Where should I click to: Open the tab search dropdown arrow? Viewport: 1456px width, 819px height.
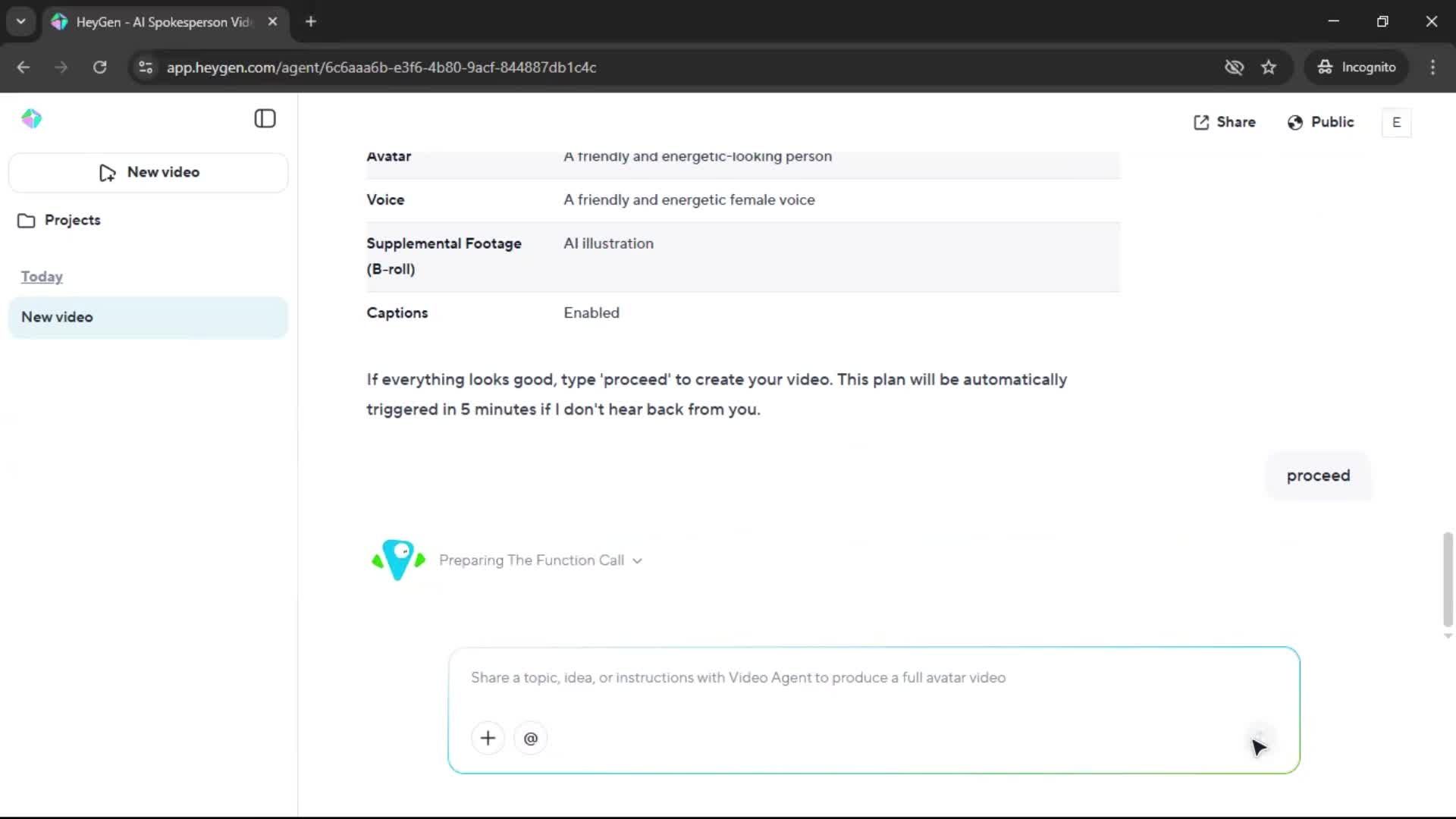click(x=20, y=21)
